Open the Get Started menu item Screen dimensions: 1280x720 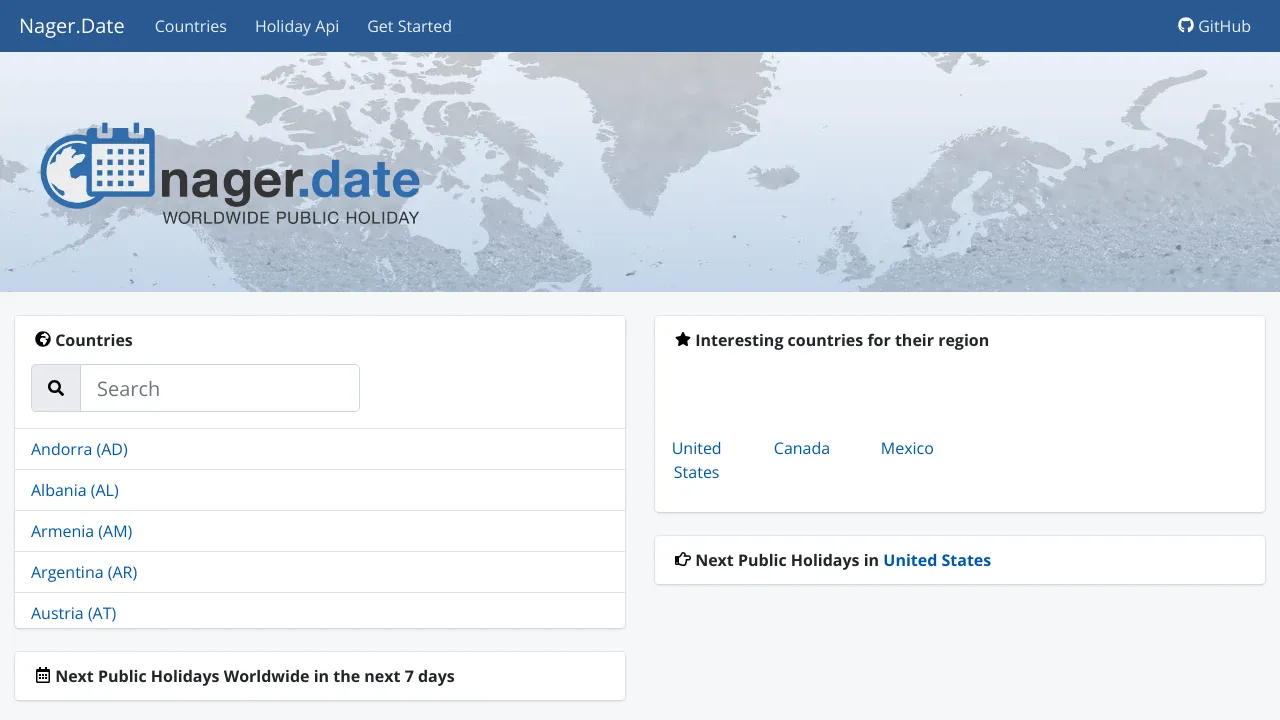click(x=409, y=26)
